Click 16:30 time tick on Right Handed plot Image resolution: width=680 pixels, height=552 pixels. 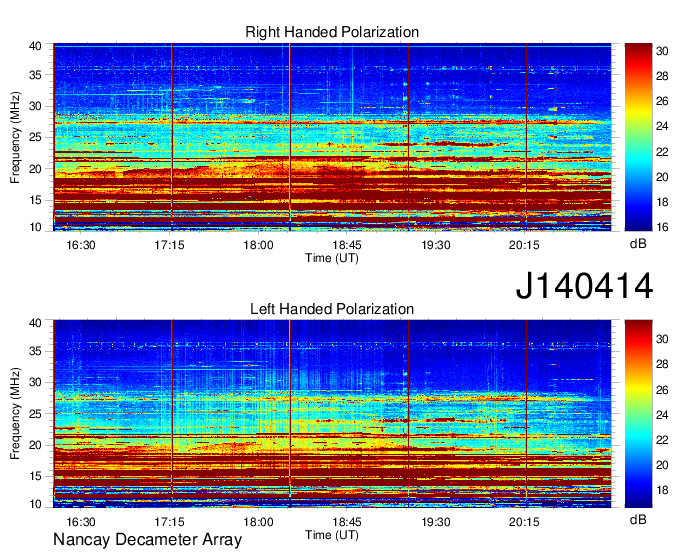81,245
